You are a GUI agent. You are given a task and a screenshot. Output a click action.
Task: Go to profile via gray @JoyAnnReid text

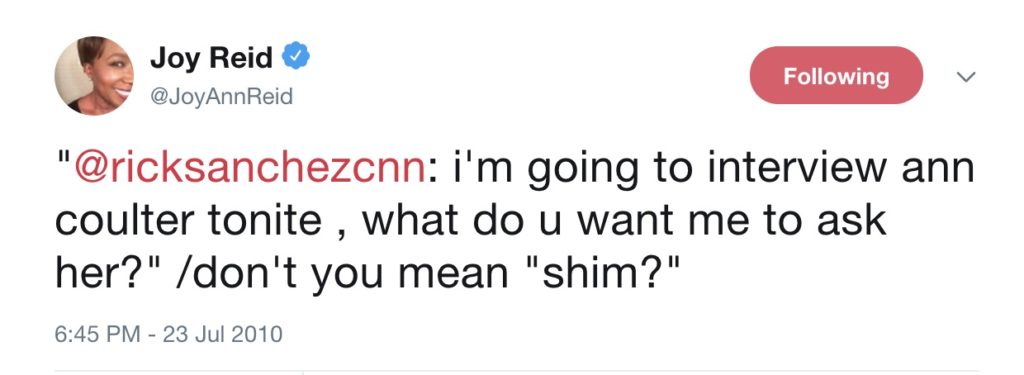[221, 97]
